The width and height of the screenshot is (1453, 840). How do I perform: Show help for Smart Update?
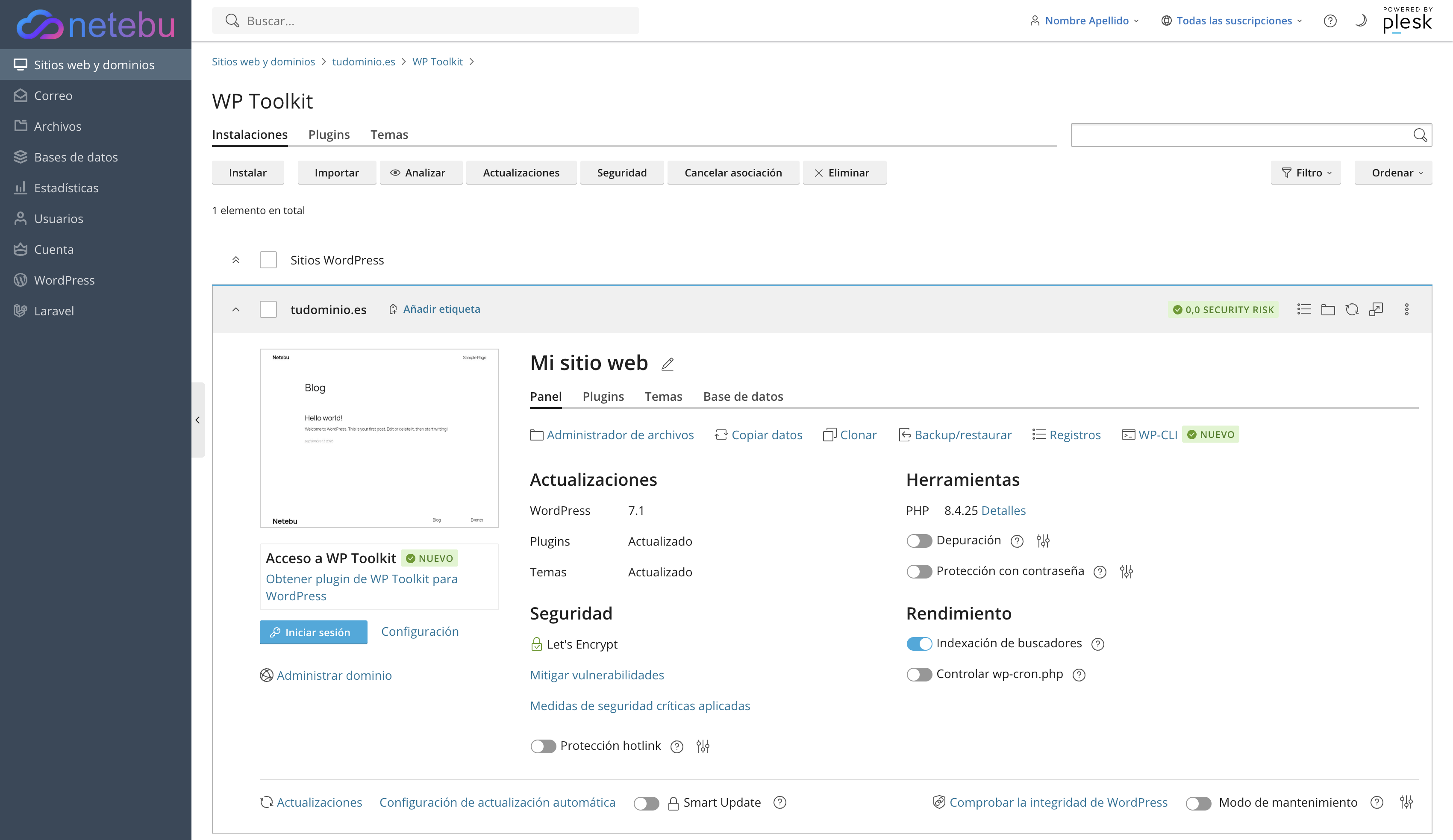click(x=779, y=802)
